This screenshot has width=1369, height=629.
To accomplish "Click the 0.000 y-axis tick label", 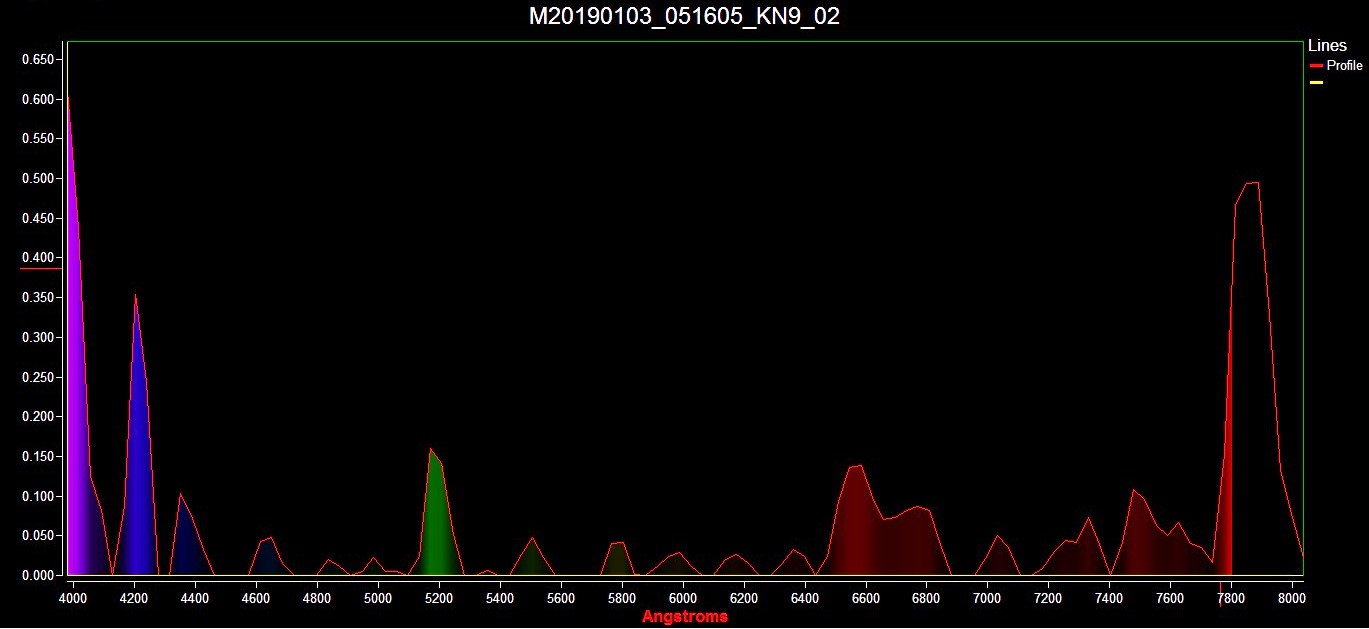I will tap(38, 576).
